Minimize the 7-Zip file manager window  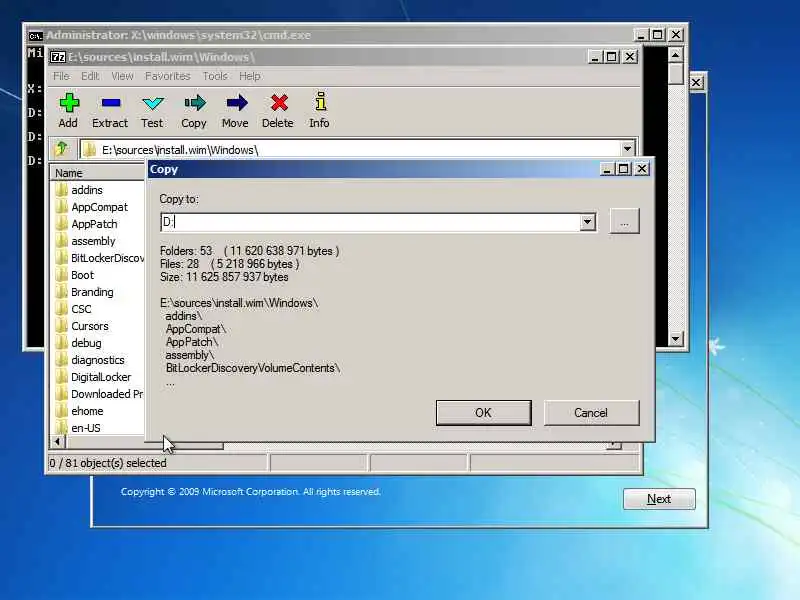tap(594, 57)
